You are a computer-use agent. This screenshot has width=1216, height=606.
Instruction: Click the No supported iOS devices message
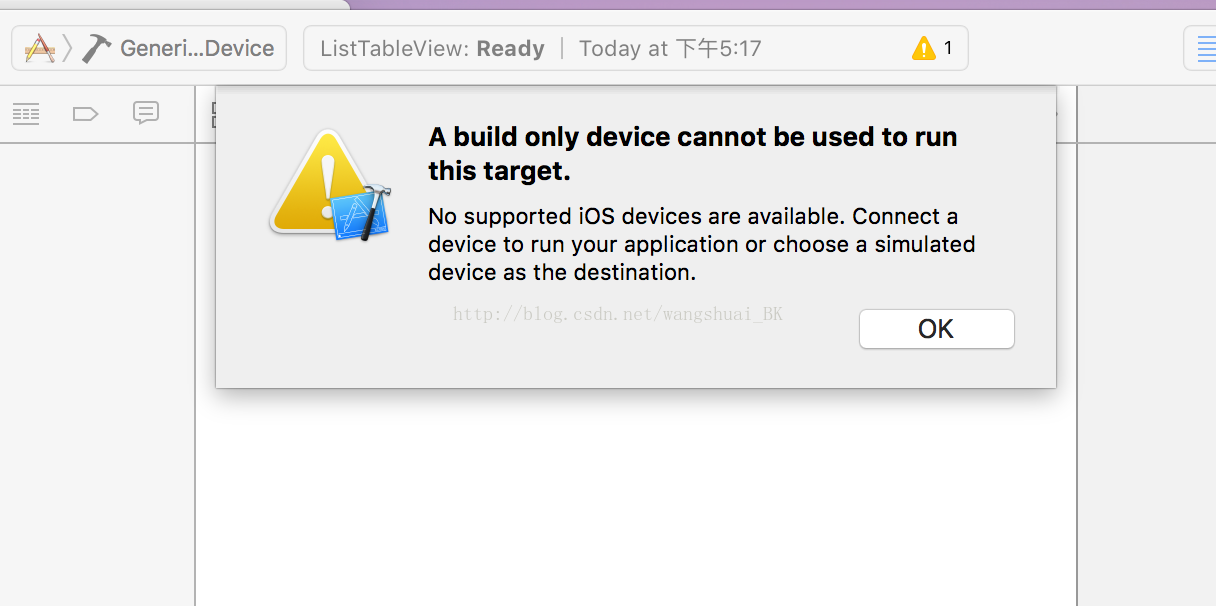(x=702, y=244)
